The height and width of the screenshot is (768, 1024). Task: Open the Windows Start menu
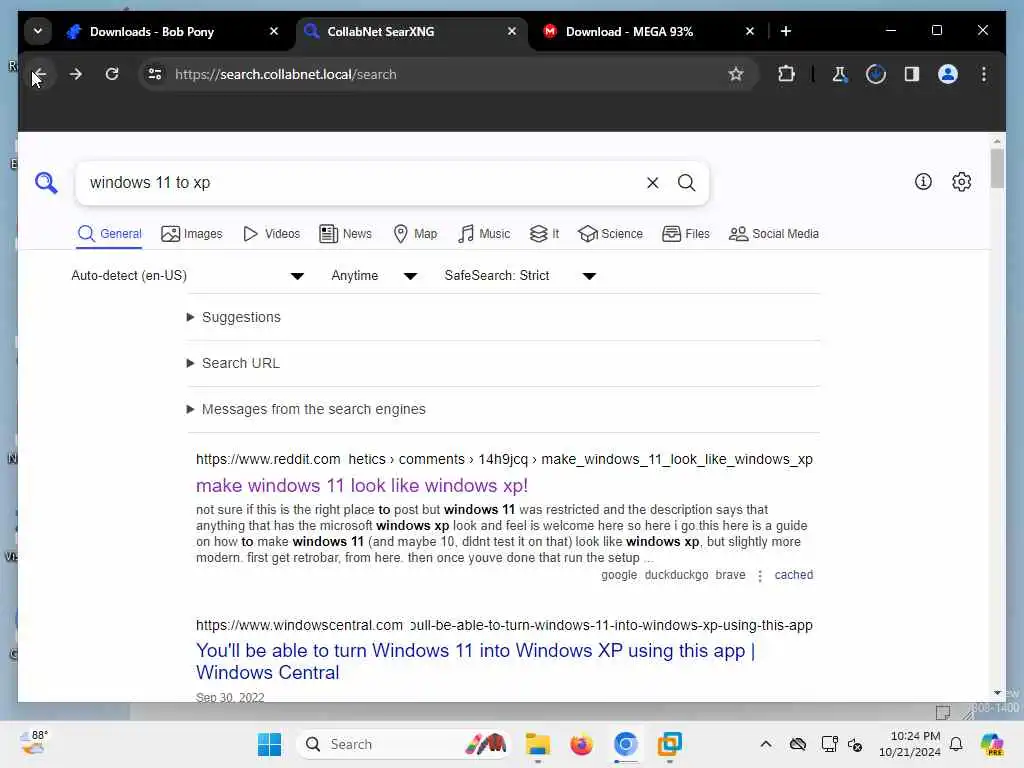(x=269, y=744)
